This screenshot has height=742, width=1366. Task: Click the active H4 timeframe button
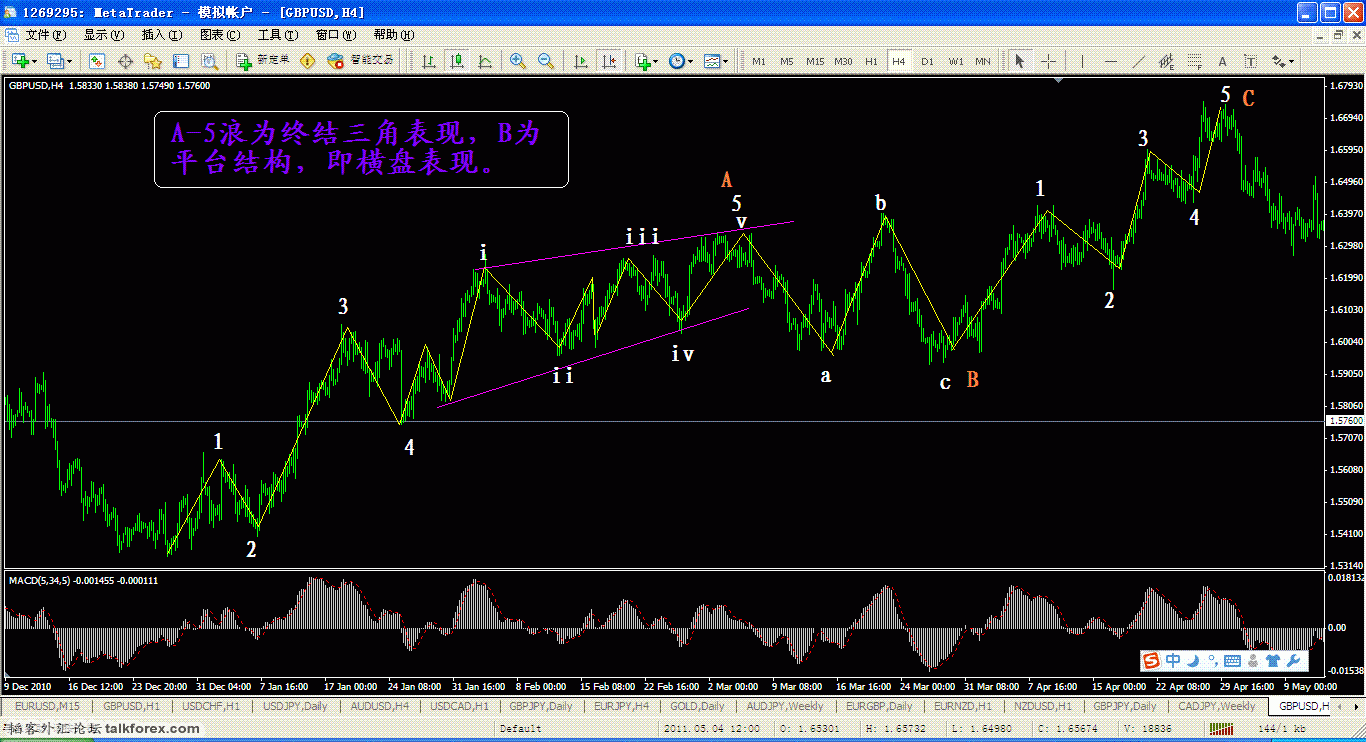point(899,61)
